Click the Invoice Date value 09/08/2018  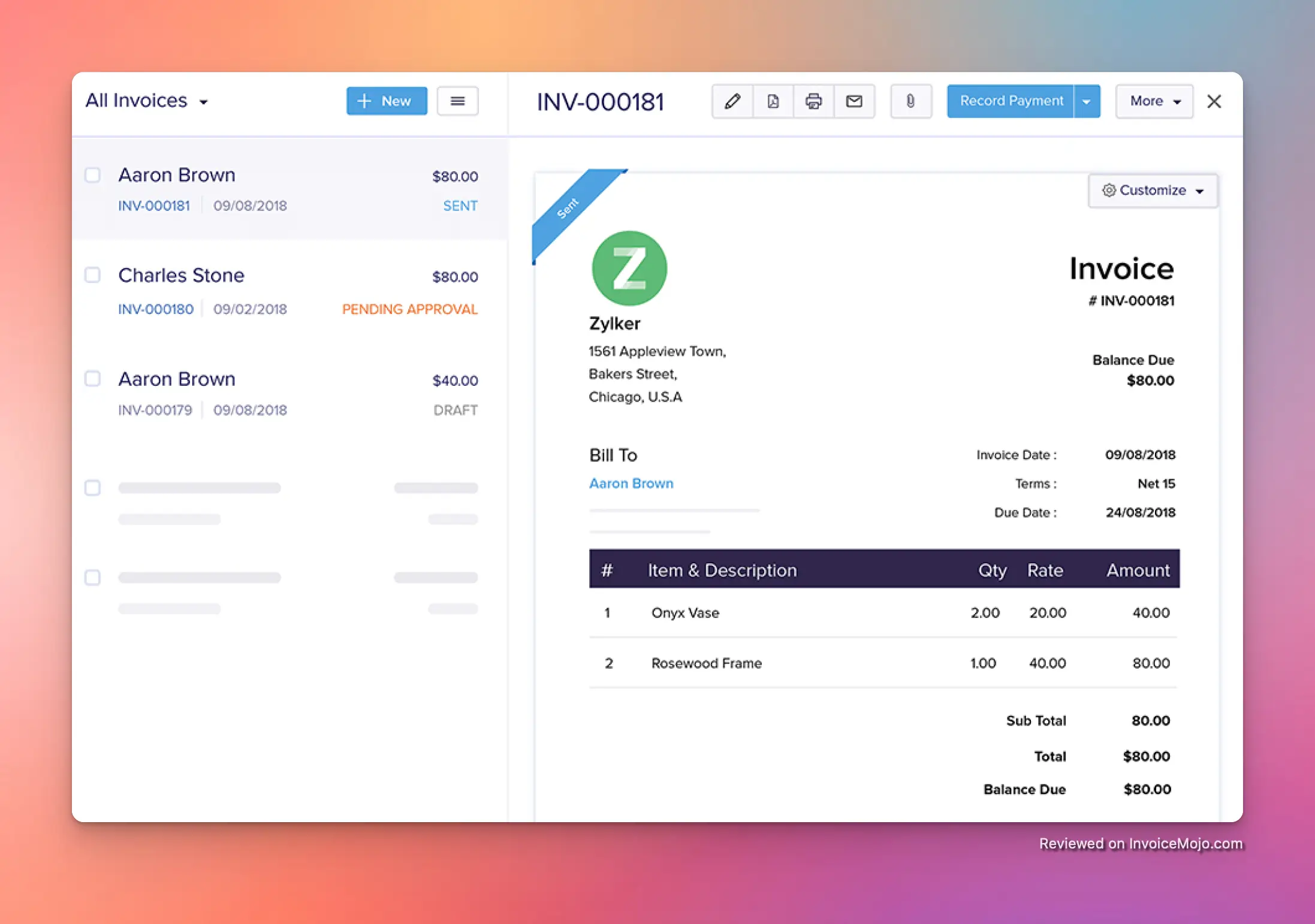pos(1141,455)
